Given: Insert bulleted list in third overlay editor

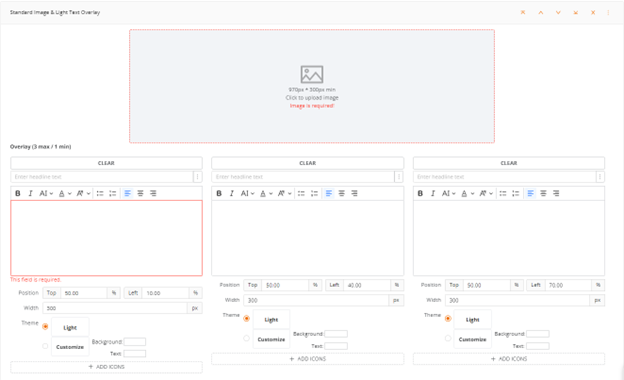Looking at the screenshot, I should (x=503, y=193).
